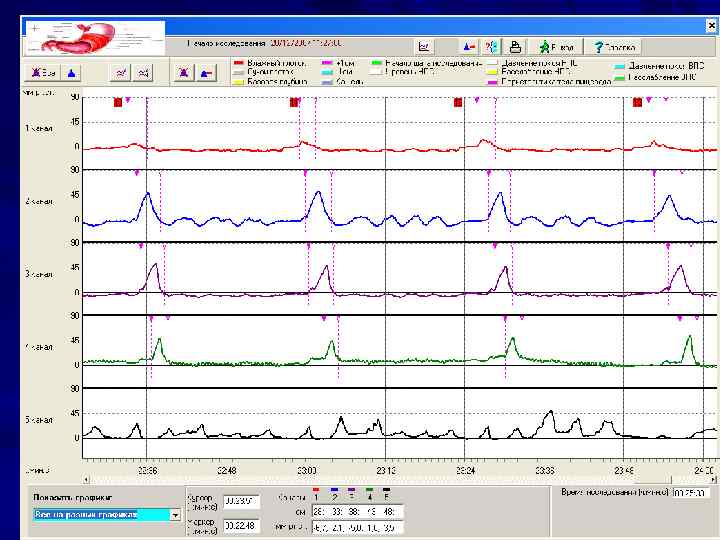Click the chart graph icon in top toolbar
The width and height of the screenshot is (720, 540).
tap(424, 46)
